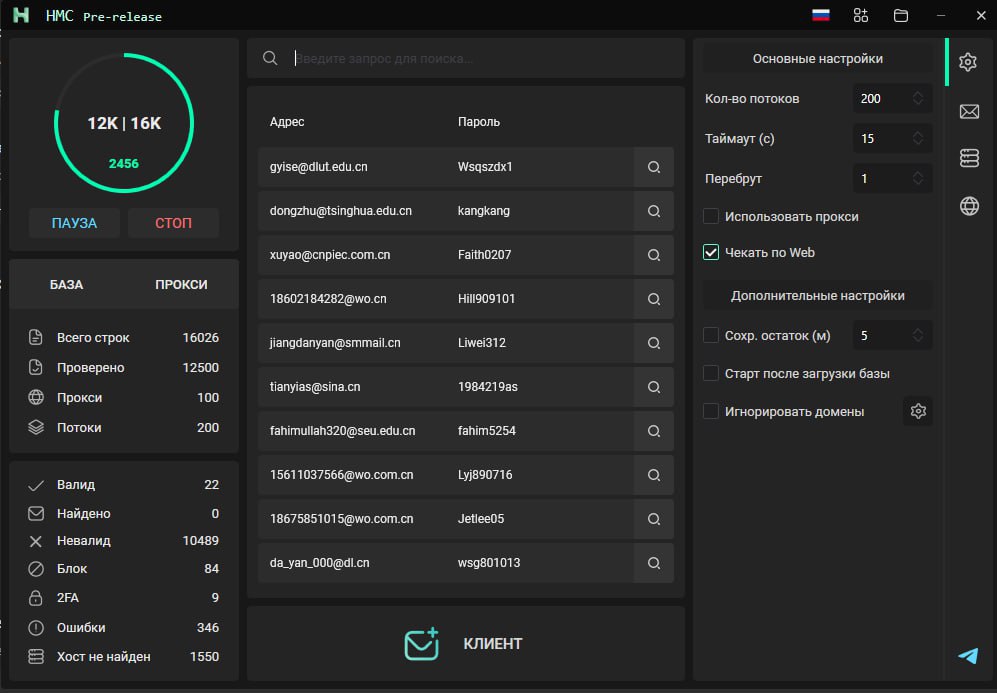Open the mail envelope sidebar icon

[x=968, y=111]
